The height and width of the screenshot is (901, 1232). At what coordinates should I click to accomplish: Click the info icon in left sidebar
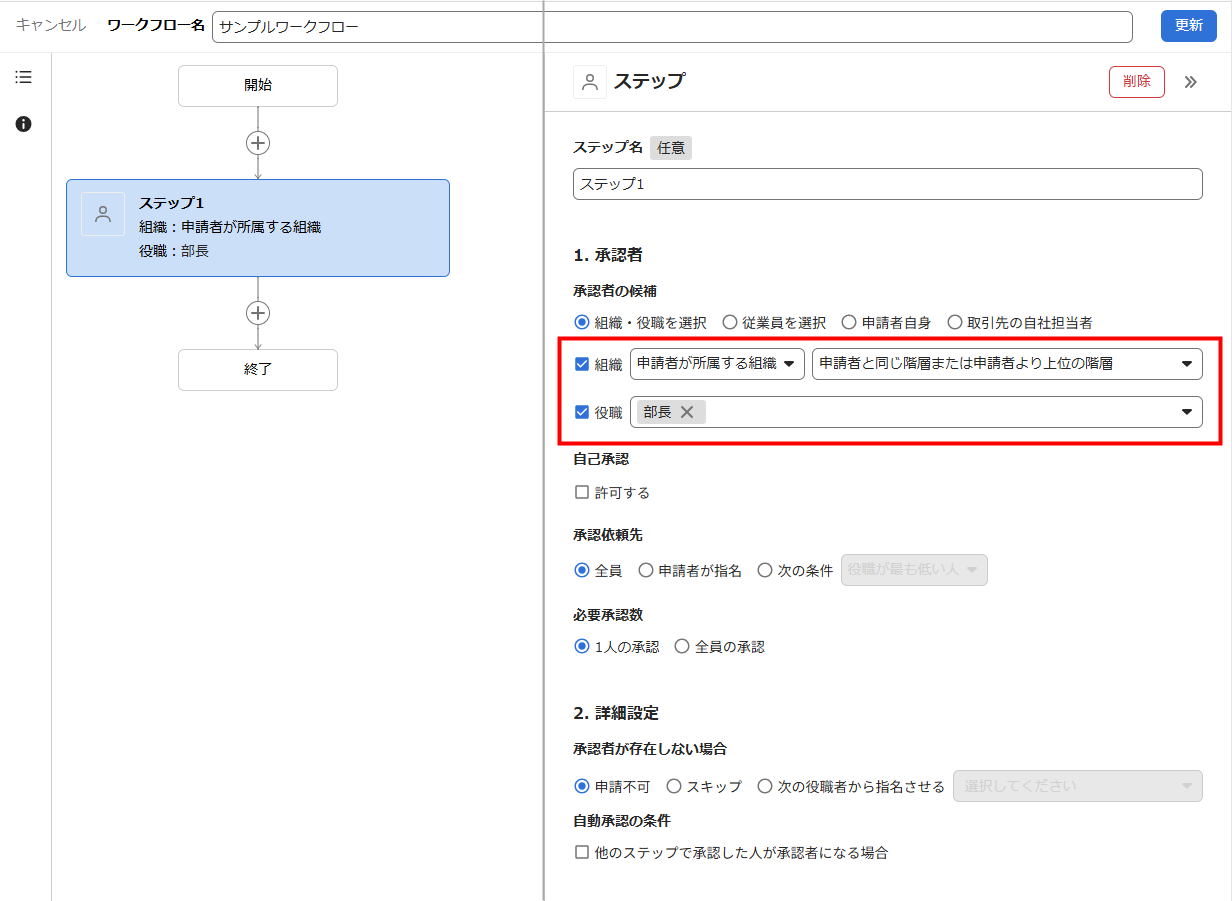[24, 124]
